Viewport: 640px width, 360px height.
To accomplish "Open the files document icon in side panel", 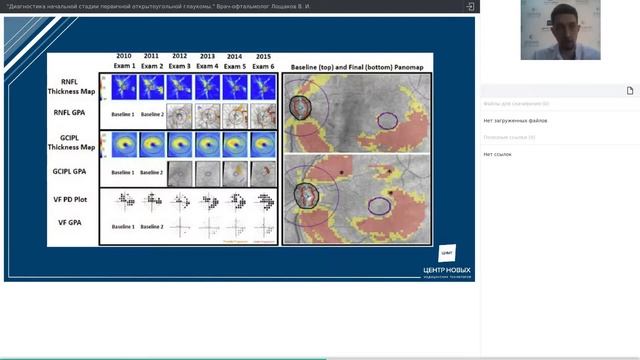I will [x=630, y=91].
